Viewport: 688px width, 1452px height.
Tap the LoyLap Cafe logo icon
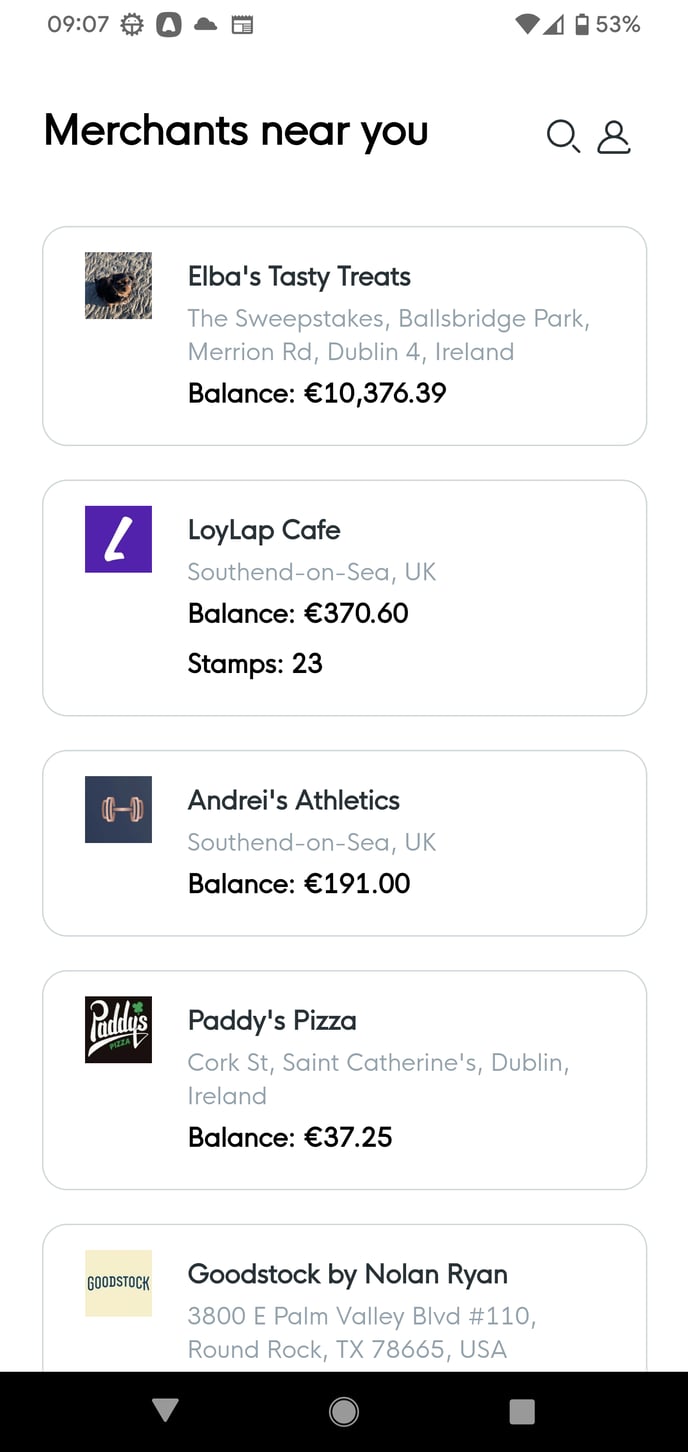click(118, 539)
